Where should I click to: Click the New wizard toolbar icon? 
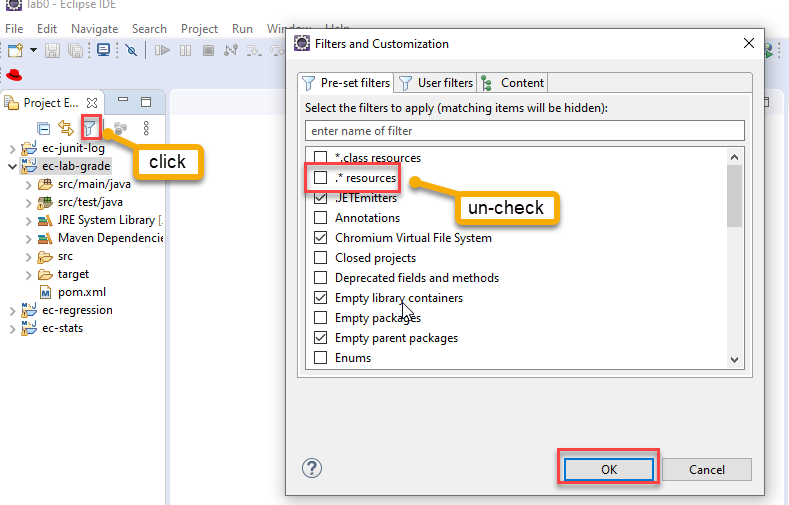16,50
